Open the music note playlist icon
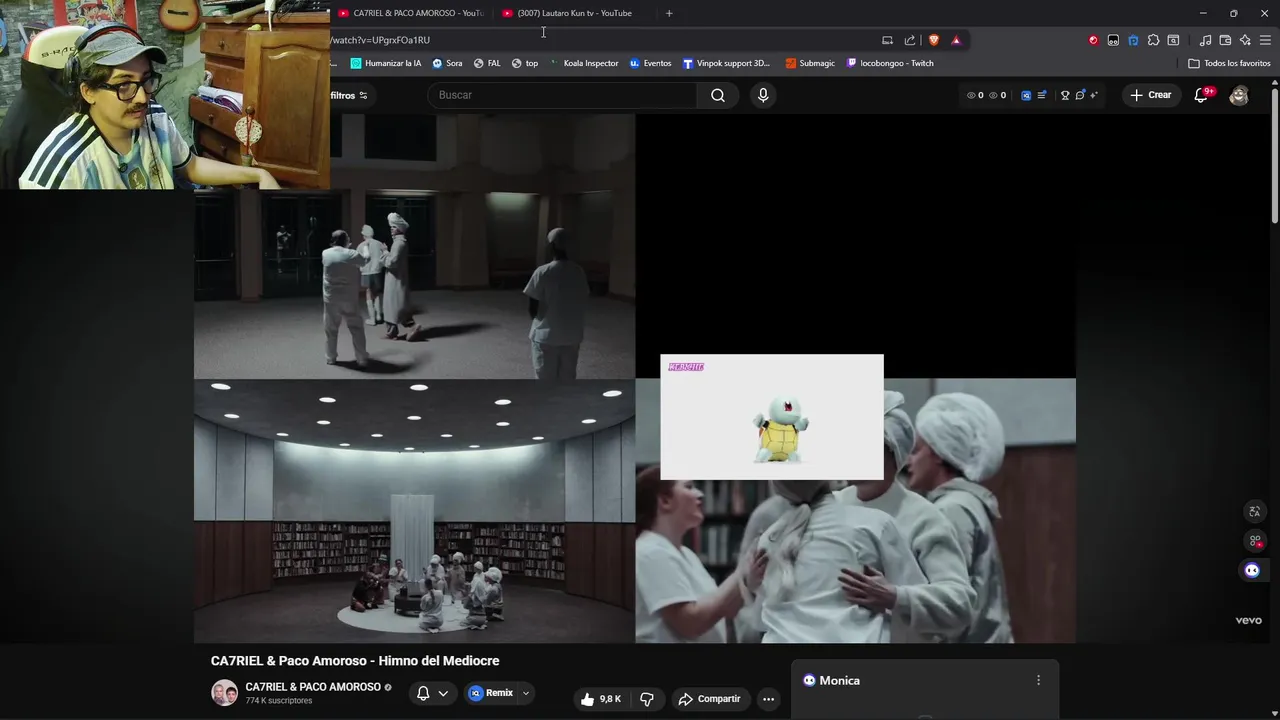 pos(1205,40)
